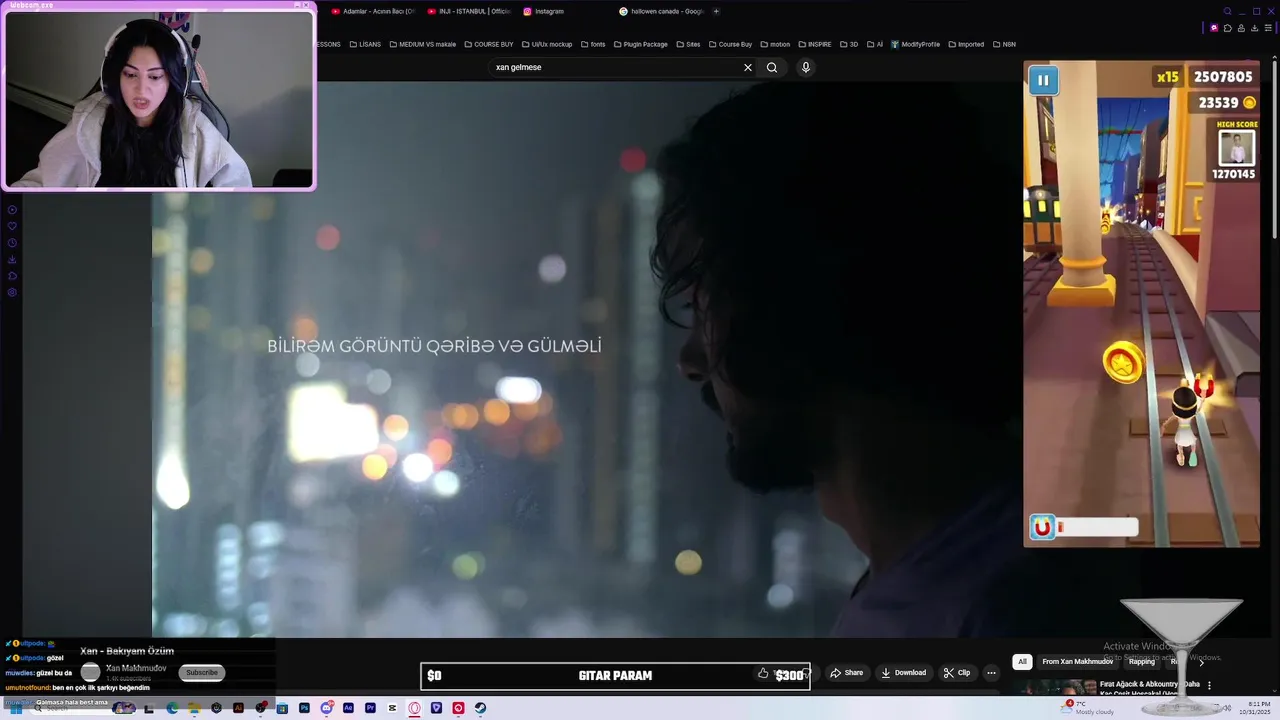Screen dimensions: 1280x720
Task: Open the fonts bookmark folder
Action: (x=592, y=44)
